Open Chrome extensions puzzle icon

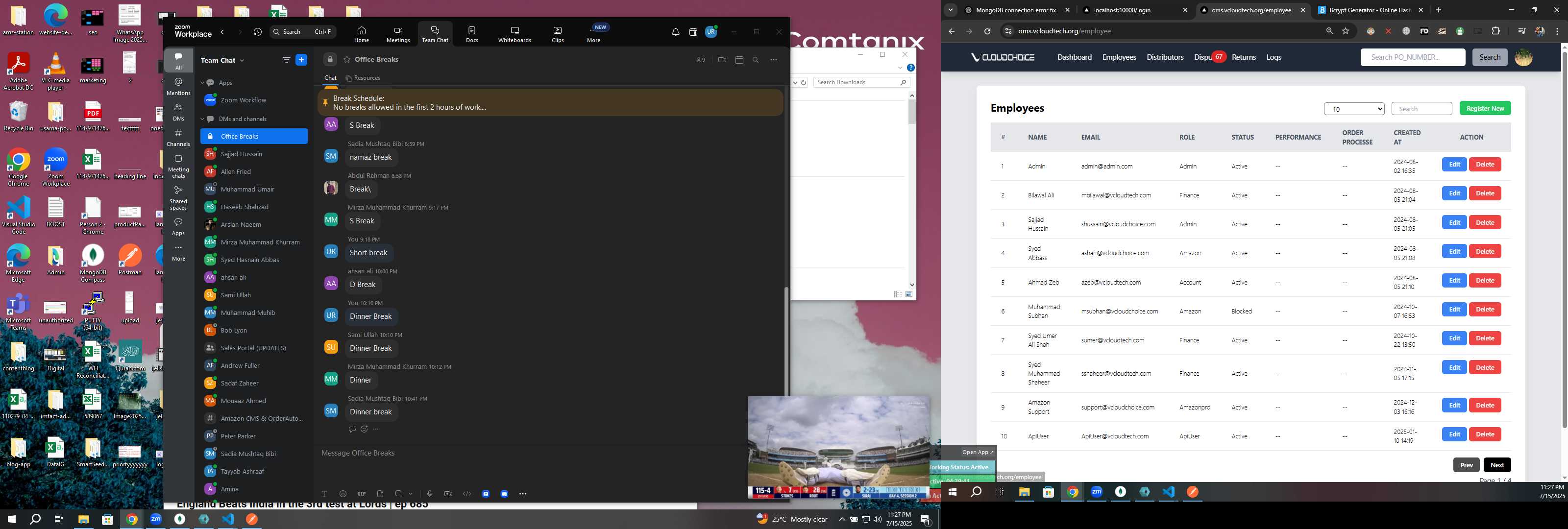pos(1495,31)
